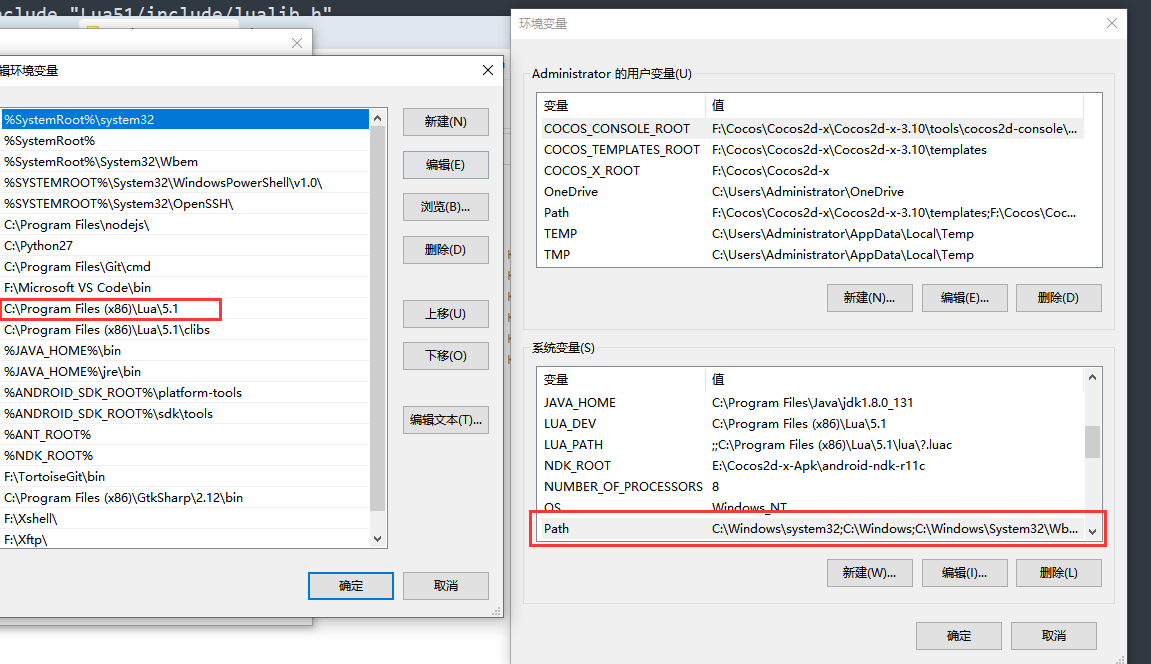
Task: Click 编辑(E)... under user variables
Action: click(965, 298)
